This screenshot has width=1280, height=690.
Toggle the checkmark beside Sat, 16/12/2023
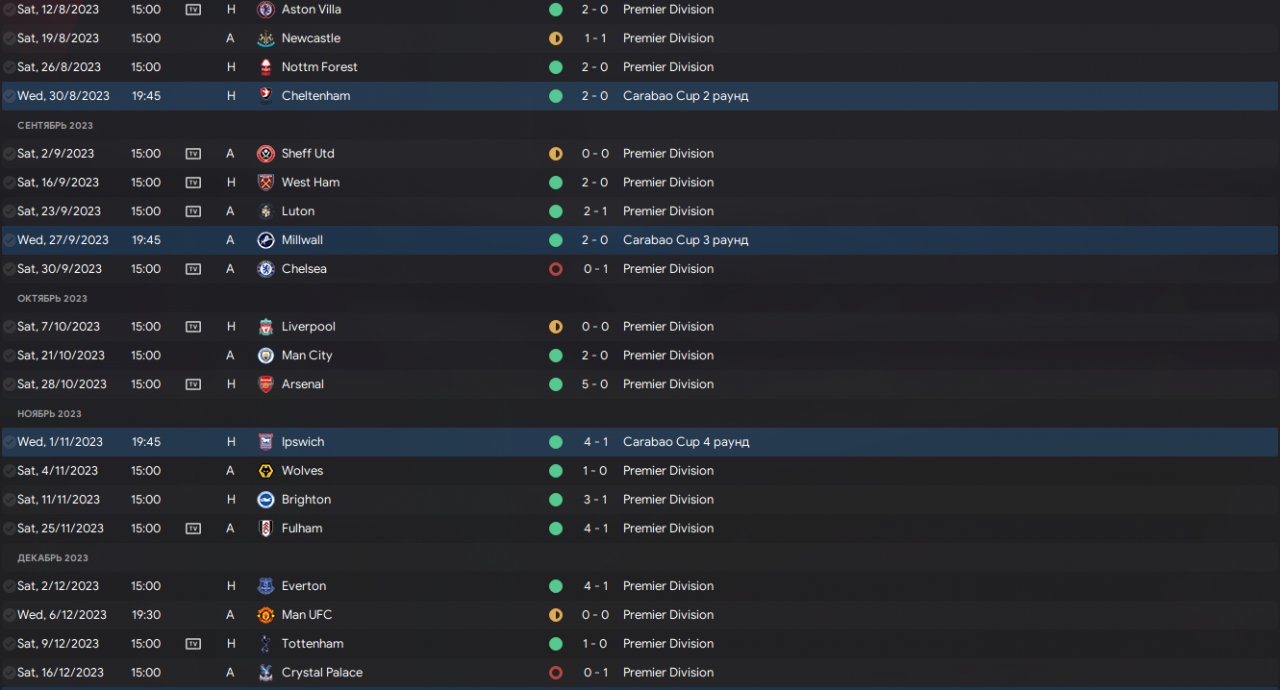click(9, 673)
